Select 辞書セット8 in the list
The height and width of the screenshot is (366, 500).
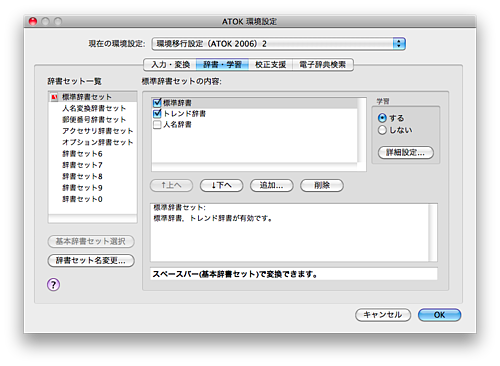93,176
